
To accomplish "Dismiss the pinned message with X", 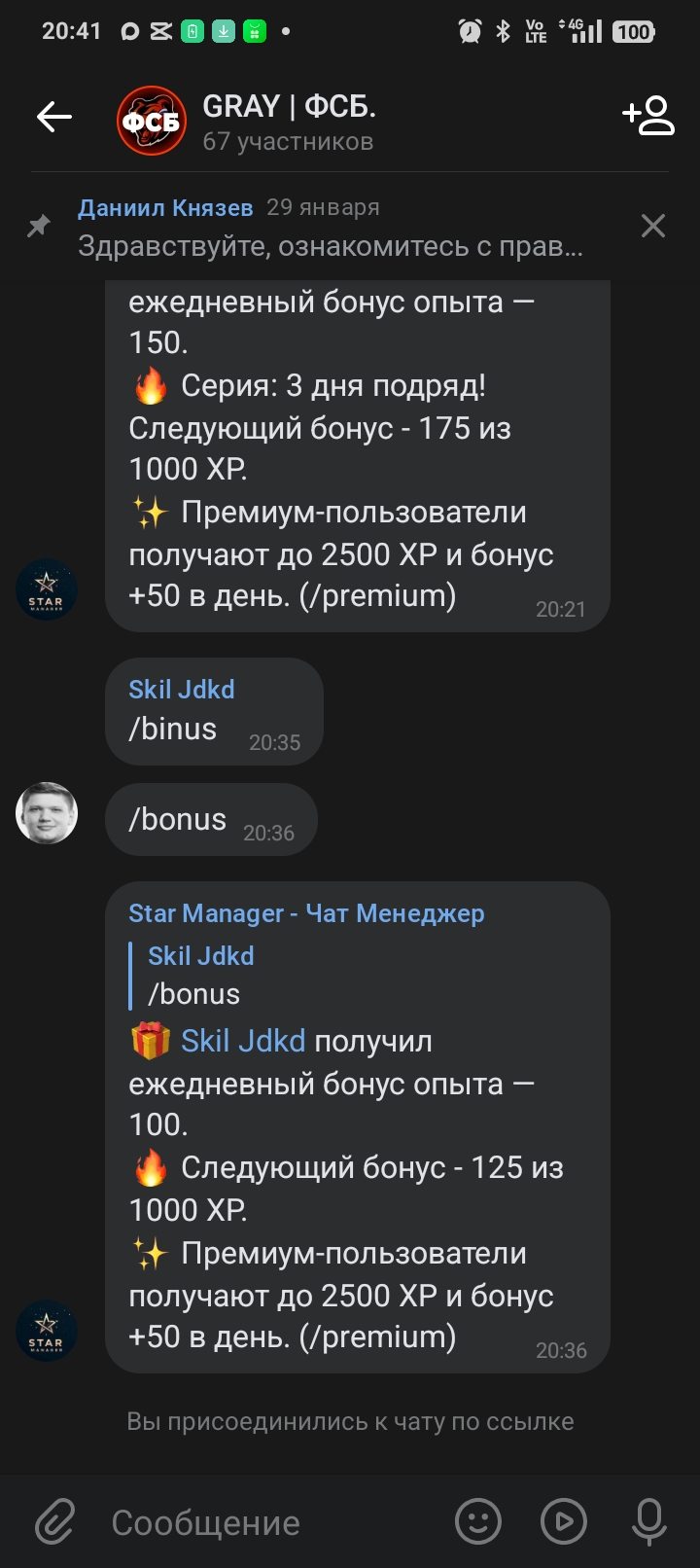I will [653, 226].
